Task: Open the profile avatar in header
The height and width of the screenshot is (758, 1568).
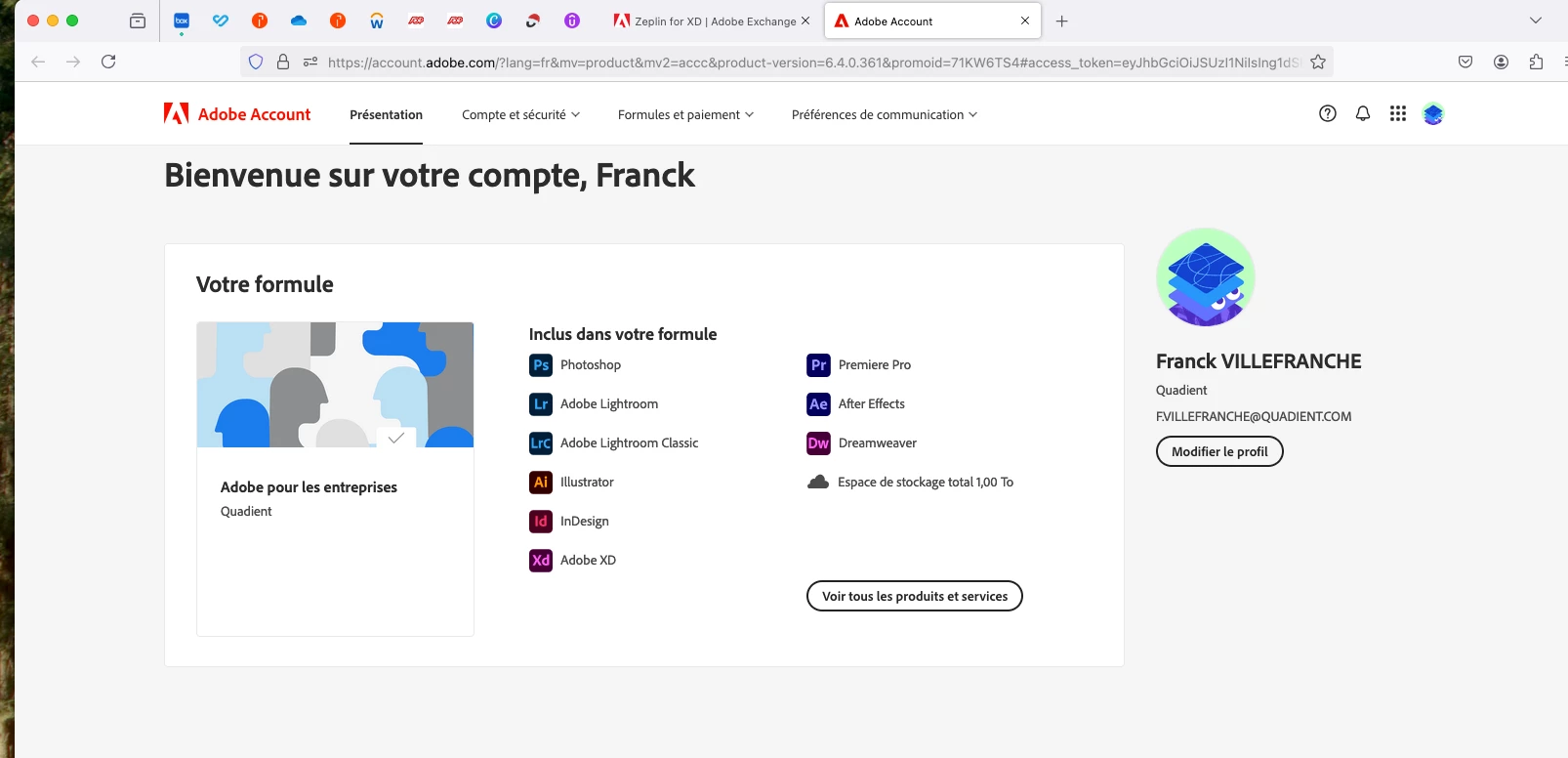Action: tap(1433, 114)
